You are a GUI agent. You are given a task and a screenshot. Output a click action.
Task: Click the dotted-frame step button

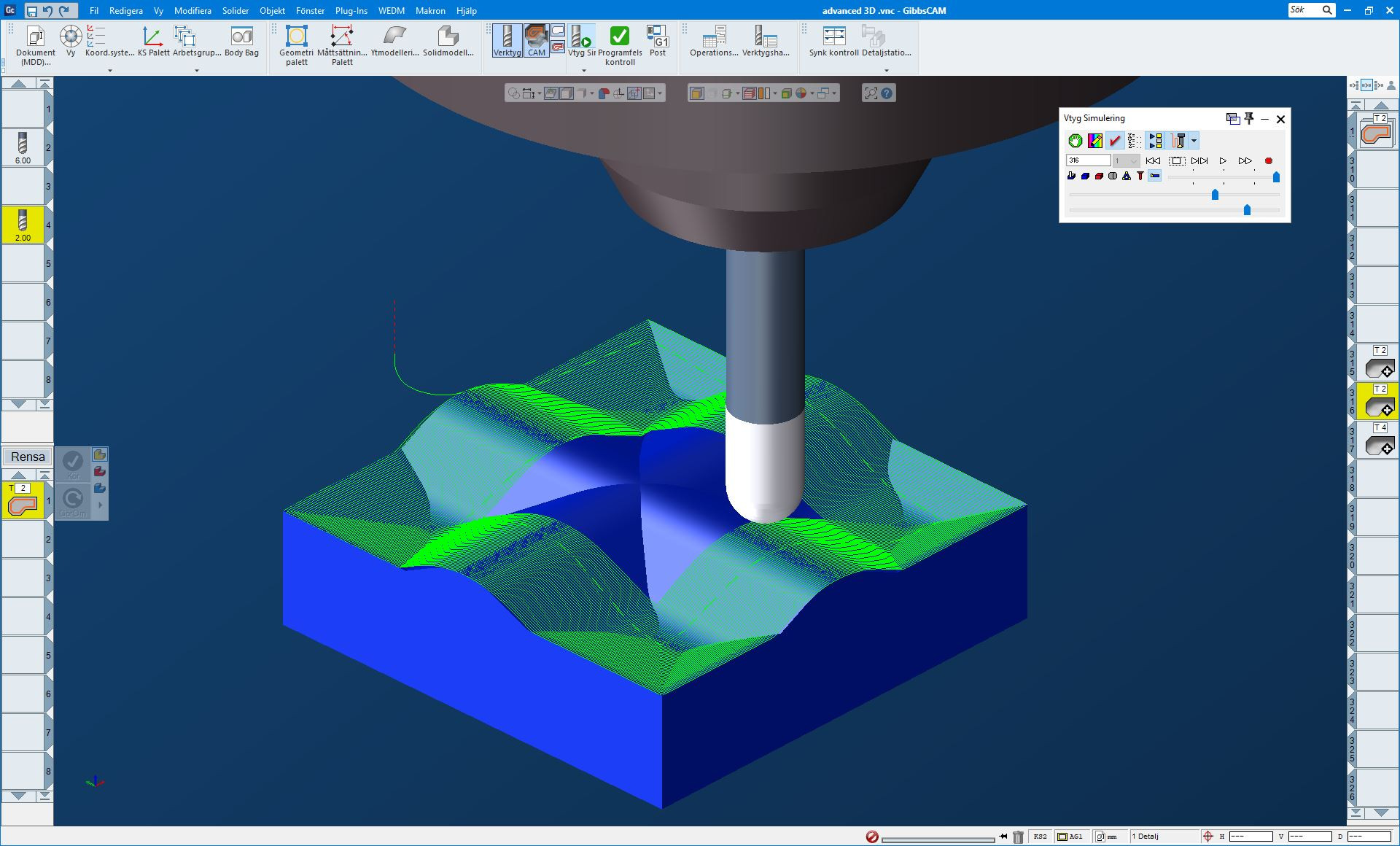click(1177, 160)
